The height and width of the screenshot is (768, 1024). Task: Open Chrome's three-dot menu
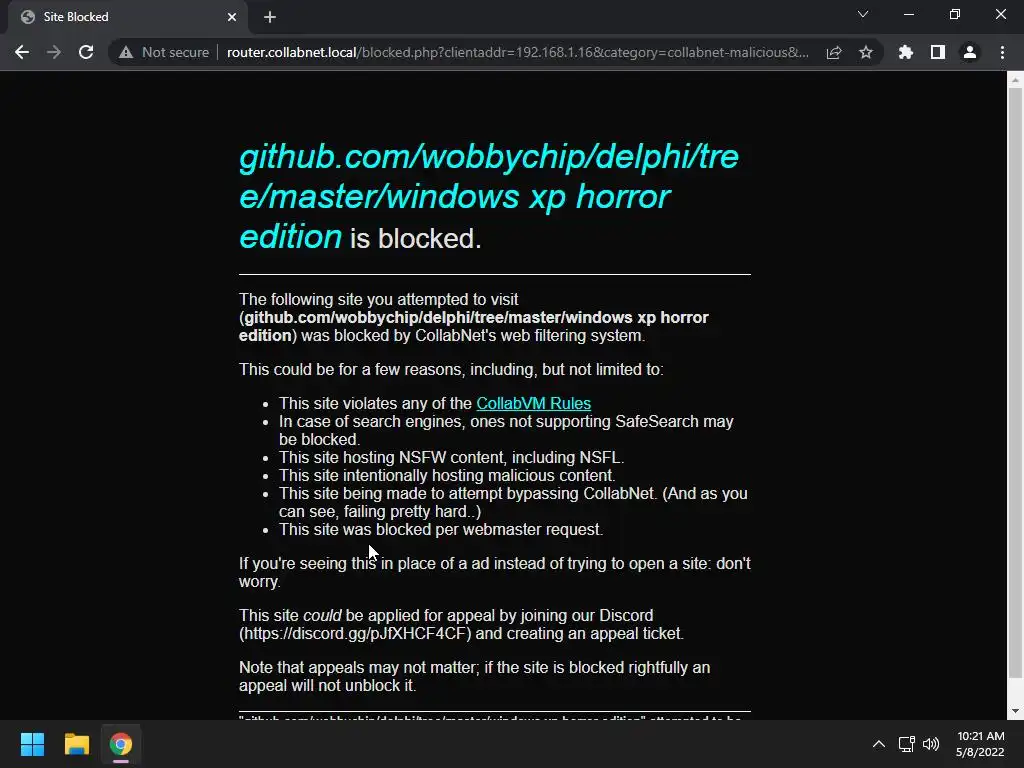tap(1002, 52)
